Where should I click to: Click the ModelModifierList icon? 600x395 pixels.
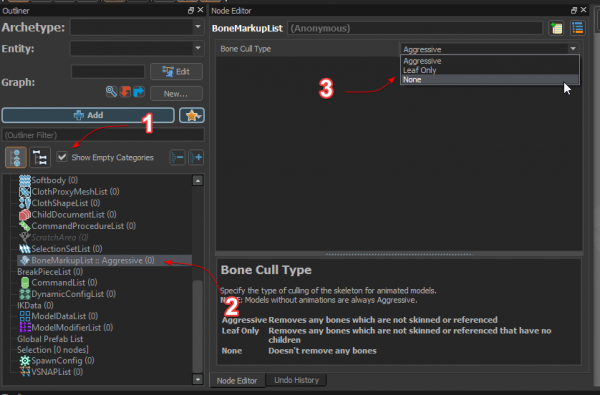tap(25, 327)
